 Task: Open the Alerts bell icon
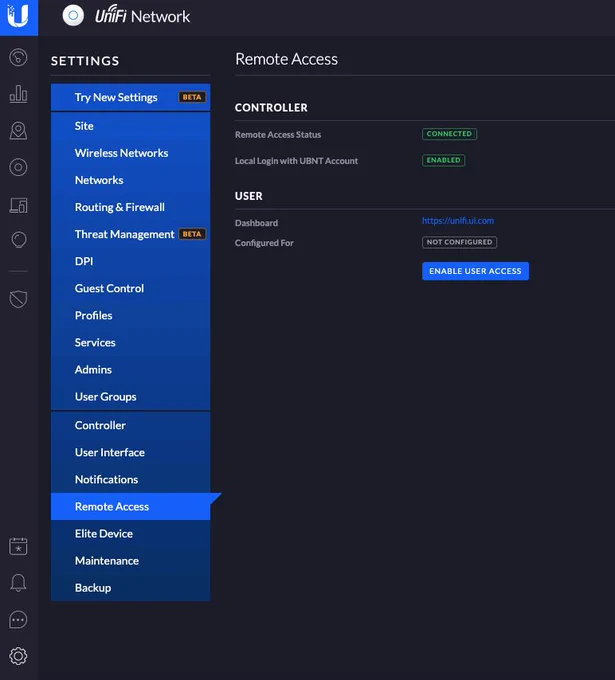pyautogui.click(x=18, y=582)
